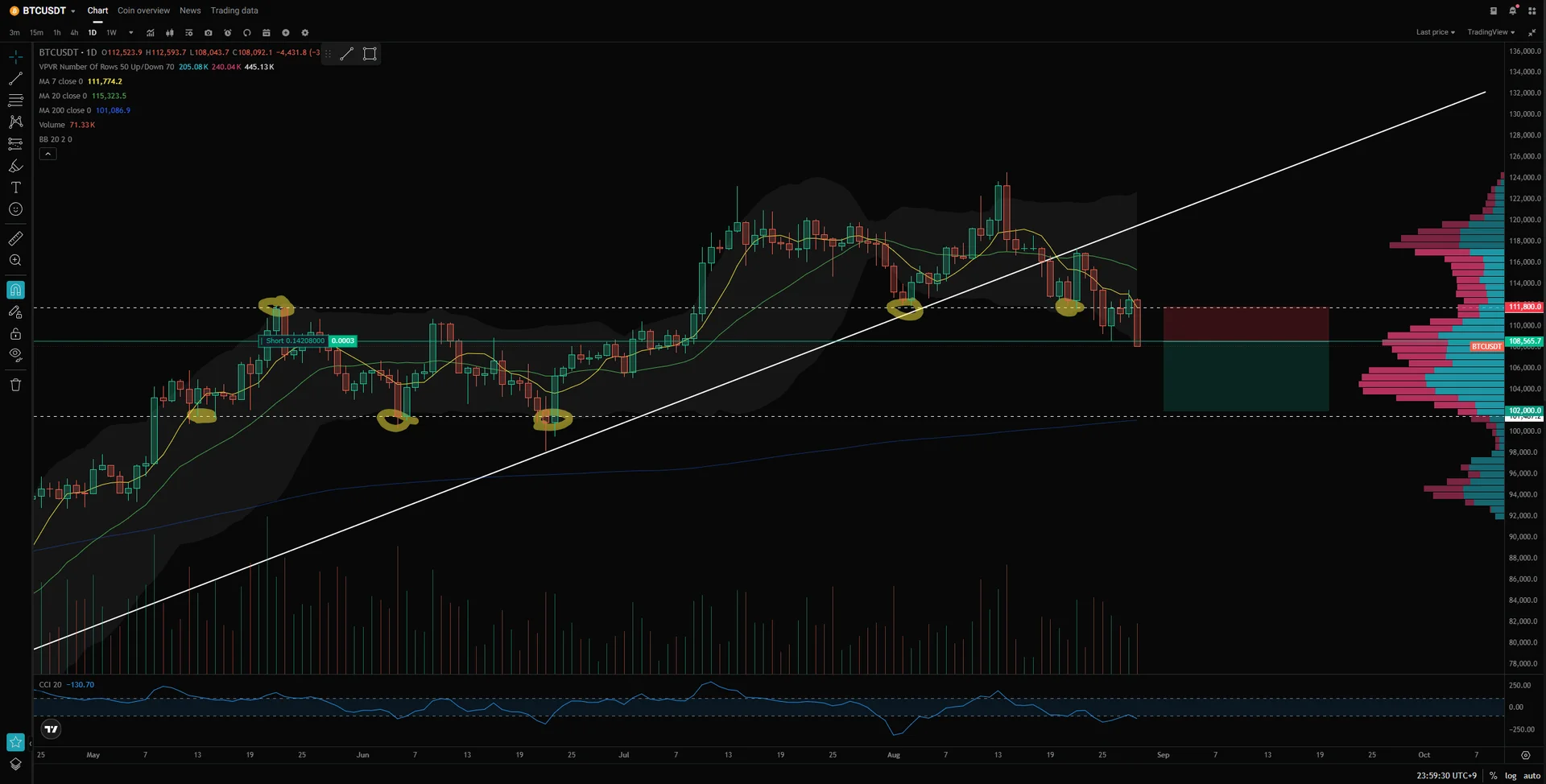Select the crosshair cursor tool
The image size is (1546, 784).
(x=15, y=57)
